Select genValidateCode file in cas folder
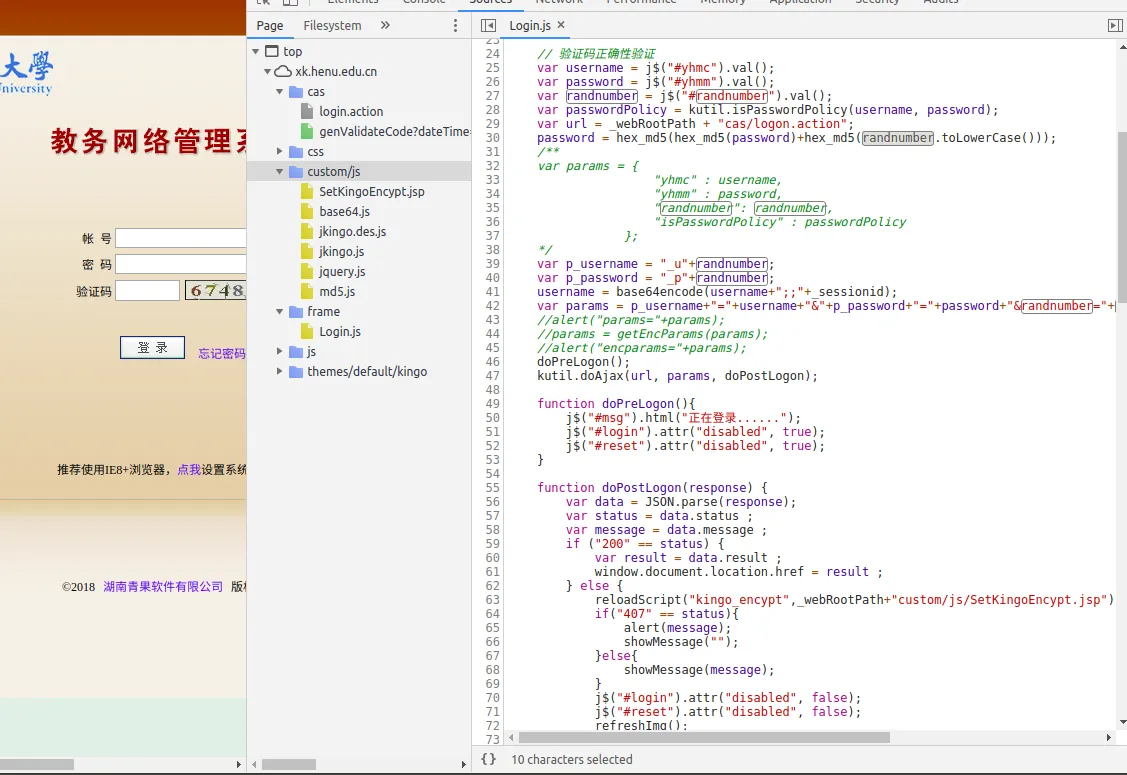1127x775 pixels. (393, 131)
